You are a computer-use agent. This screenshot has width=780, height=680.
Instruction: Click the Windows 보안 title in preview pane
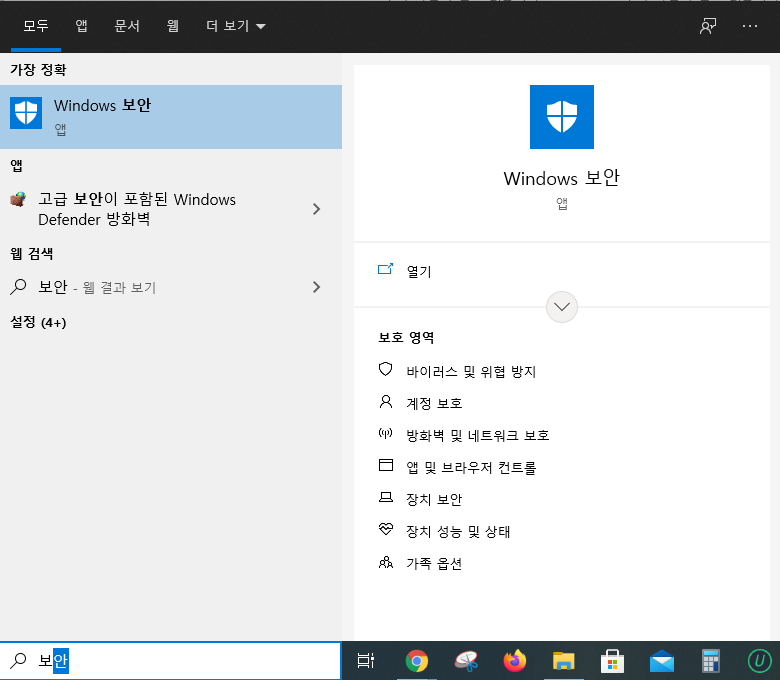(562, 178)
